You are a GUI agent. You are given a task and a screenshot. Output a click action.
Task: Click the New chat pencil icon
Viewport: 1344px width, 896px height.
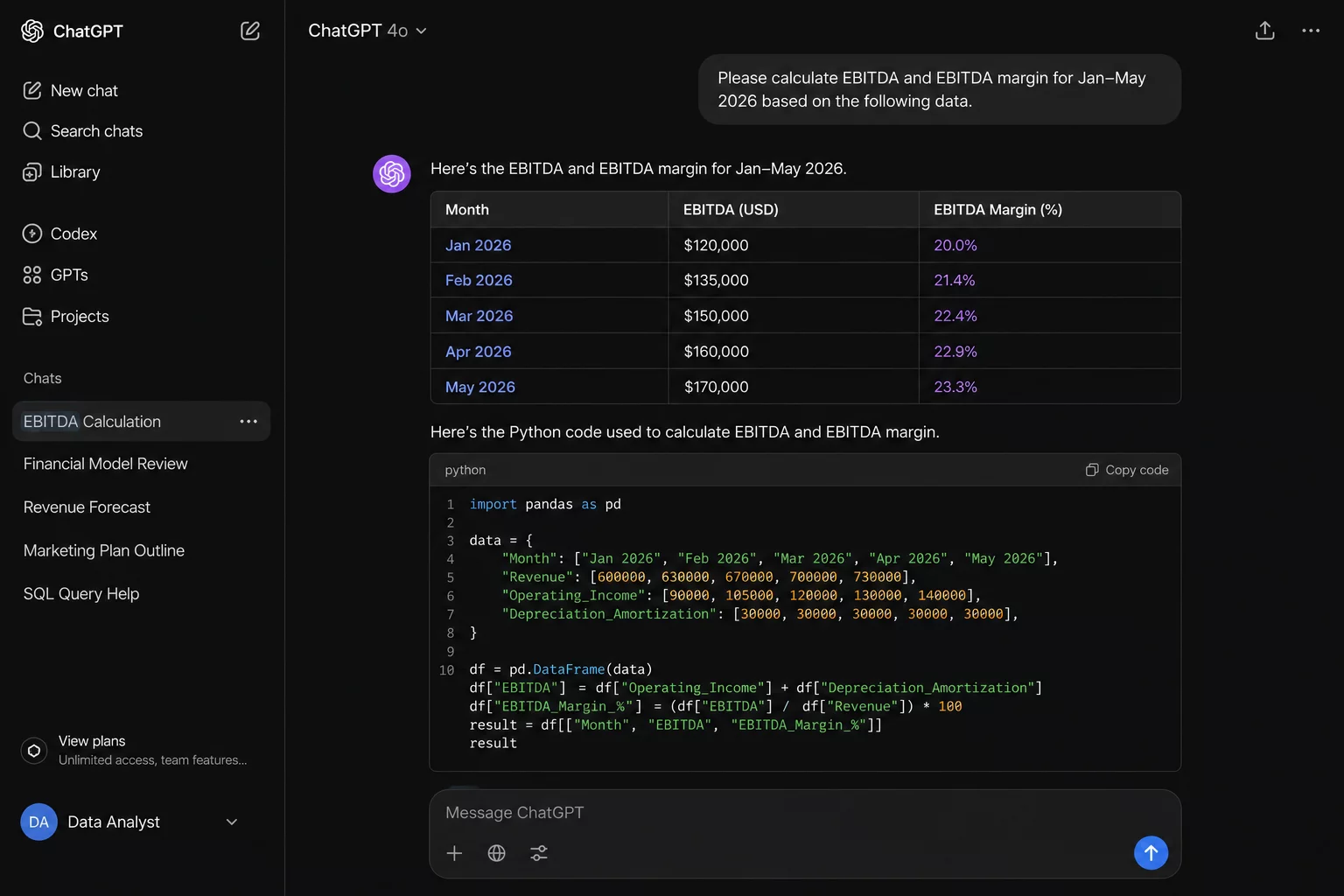(32, 90)
